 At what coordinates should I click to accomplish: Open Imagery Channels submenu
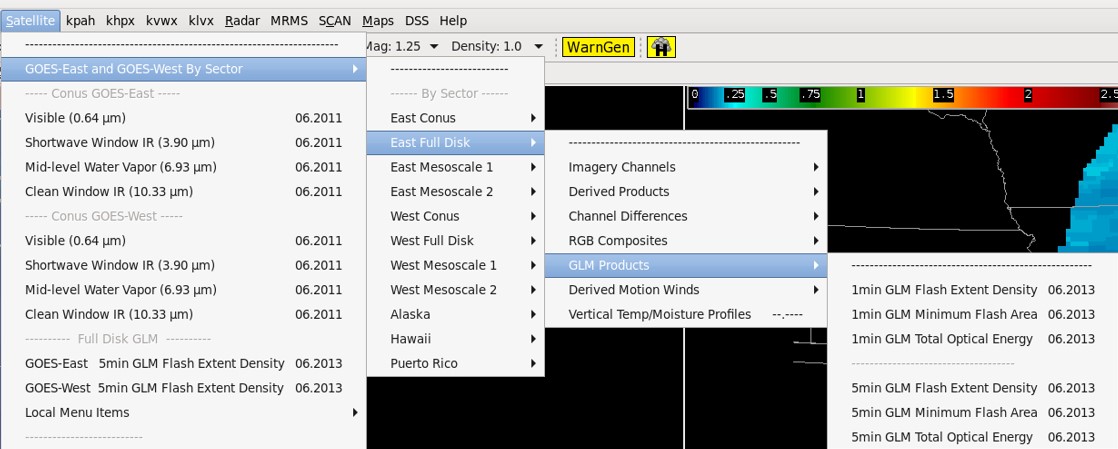point(686,167)
